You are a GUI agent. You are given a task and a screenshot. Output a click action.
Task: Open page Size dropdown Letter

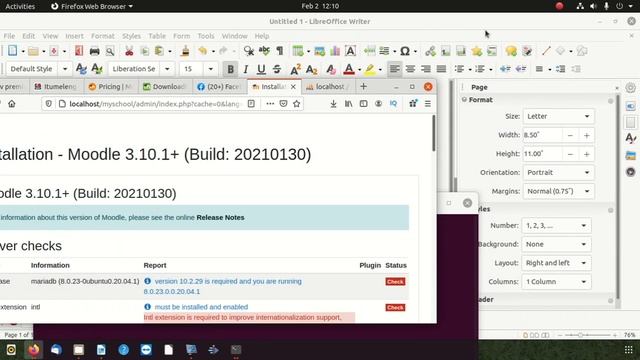tap(558, 116)
